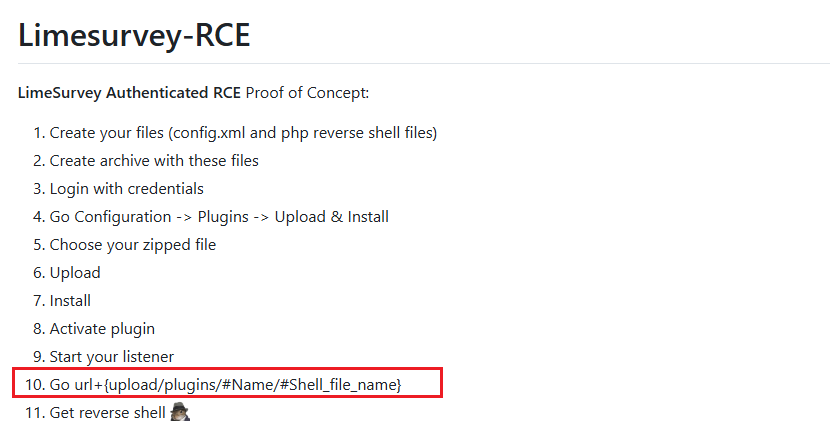
Task: Click upload/plugins path text in step 10
Action: pyautogui.click(x=163, y=385)
